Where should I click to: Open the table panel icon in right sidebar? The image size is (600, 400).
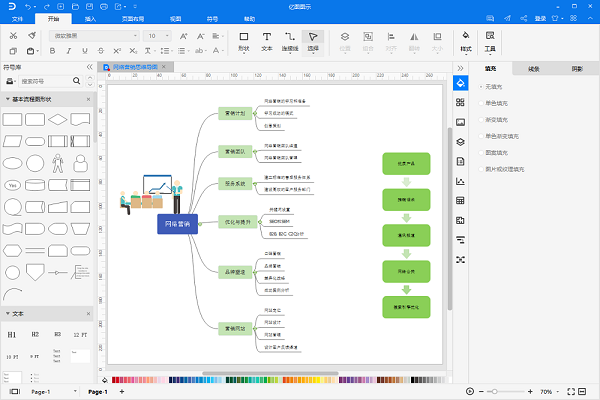pyautogui.click(x=461, y=200)
